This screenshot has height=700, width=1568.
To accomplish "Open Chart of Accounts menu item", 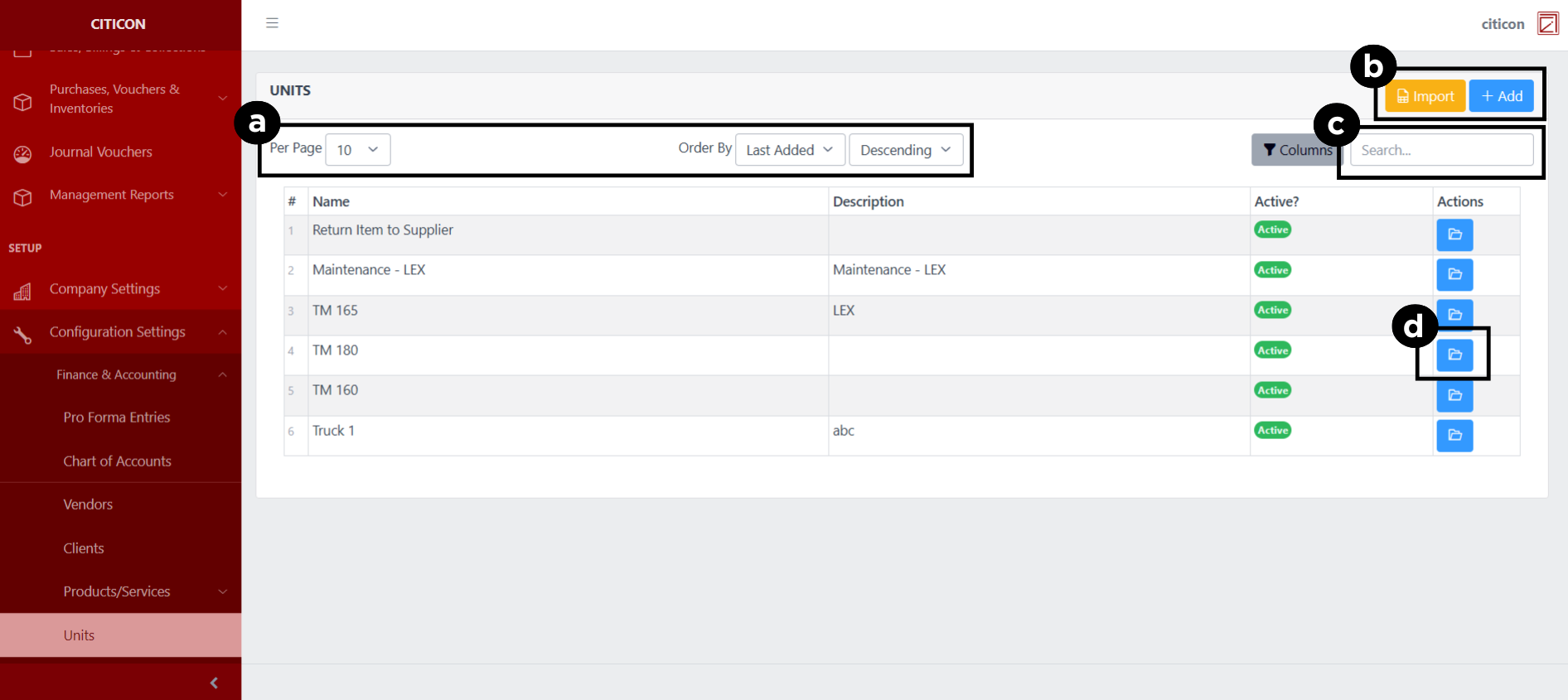I will (x=117, y=461).
